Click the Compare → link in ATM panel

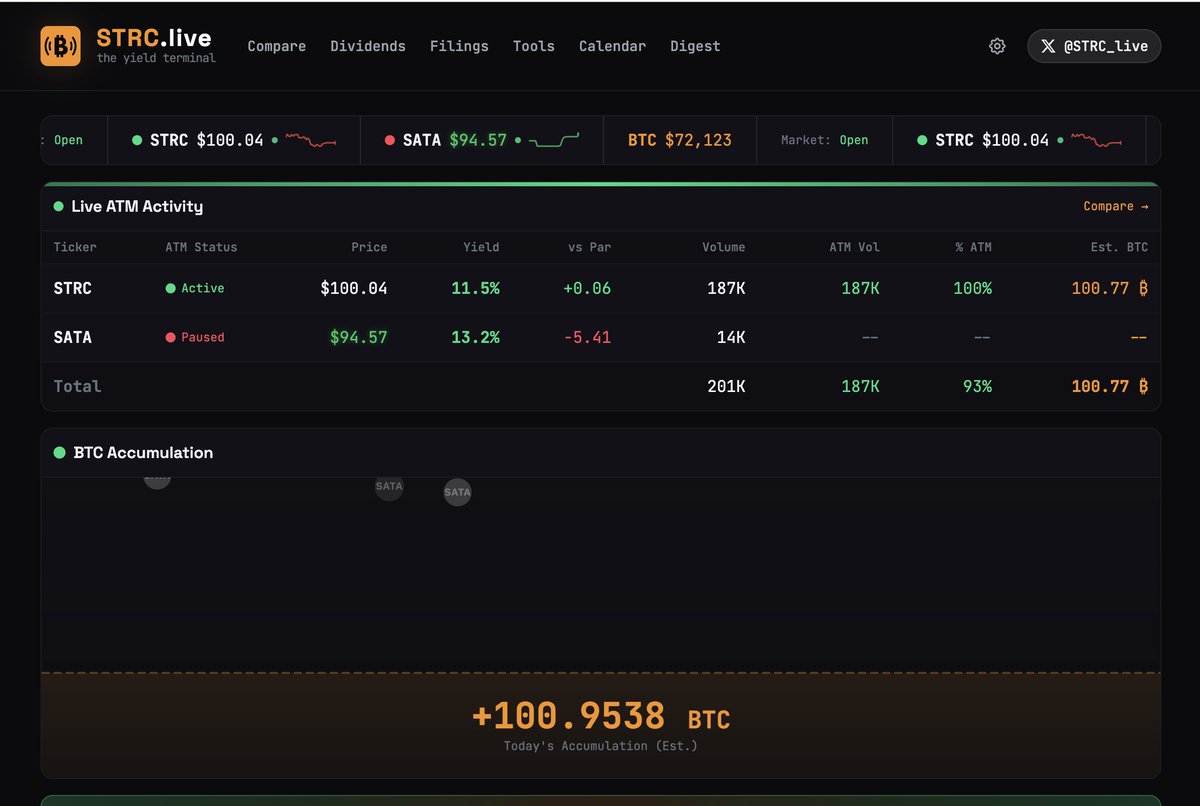point(1116,206)
